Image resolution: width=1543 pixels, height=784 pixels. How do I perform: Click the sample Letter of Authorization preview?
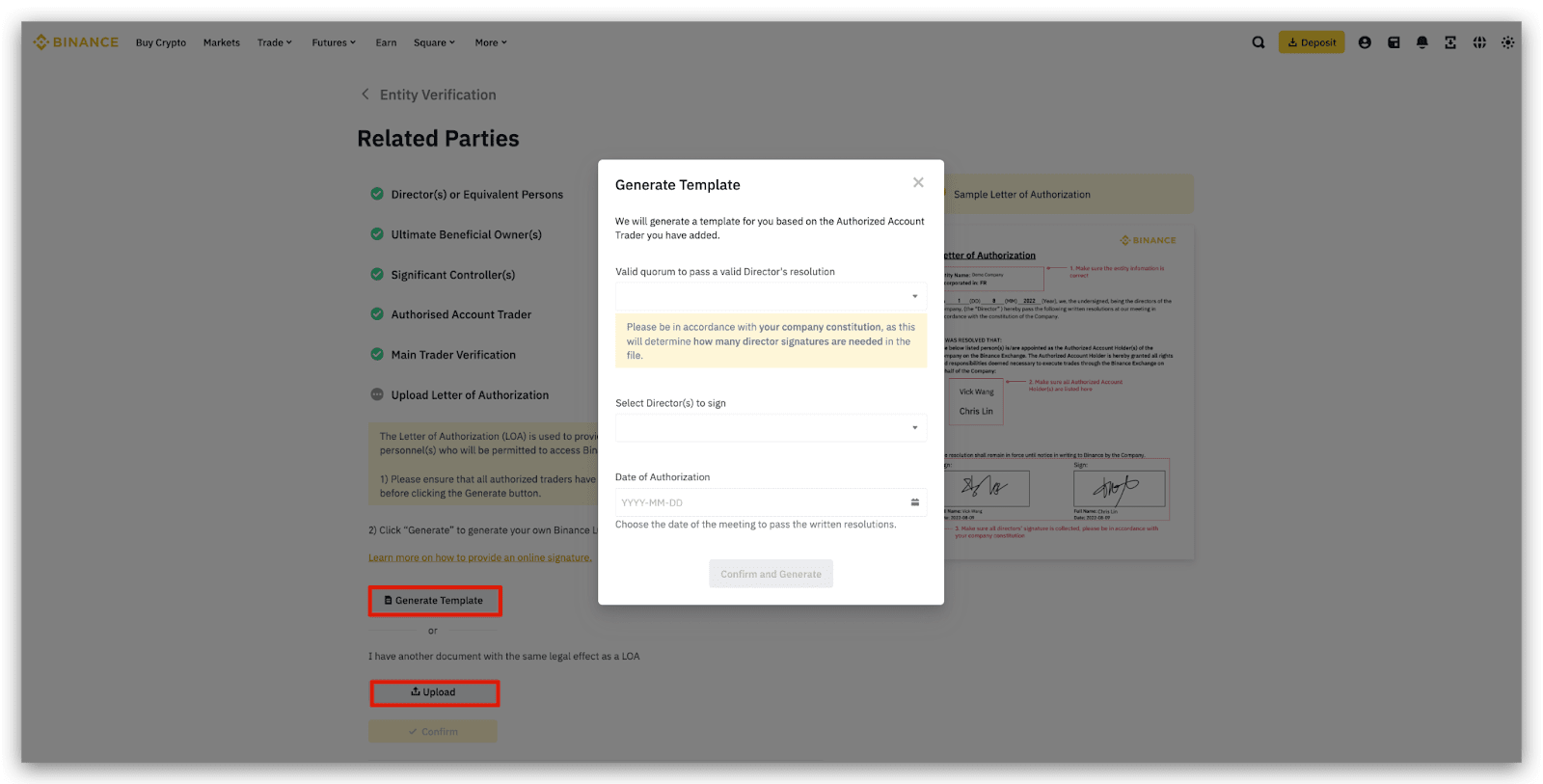tap(1069, 393)
